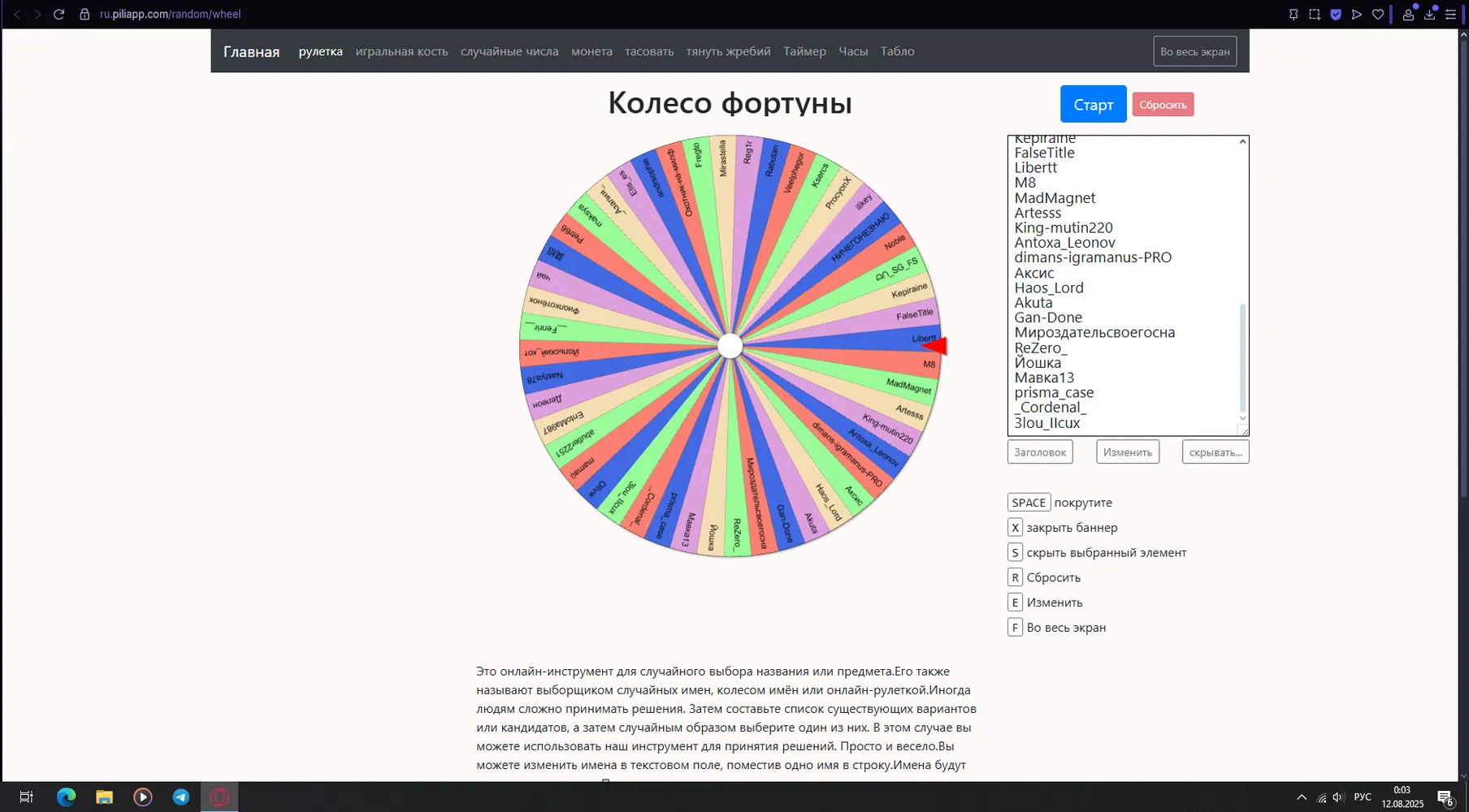
Task: Open the Wi-Fi network tray icon
Action: 1321,797
